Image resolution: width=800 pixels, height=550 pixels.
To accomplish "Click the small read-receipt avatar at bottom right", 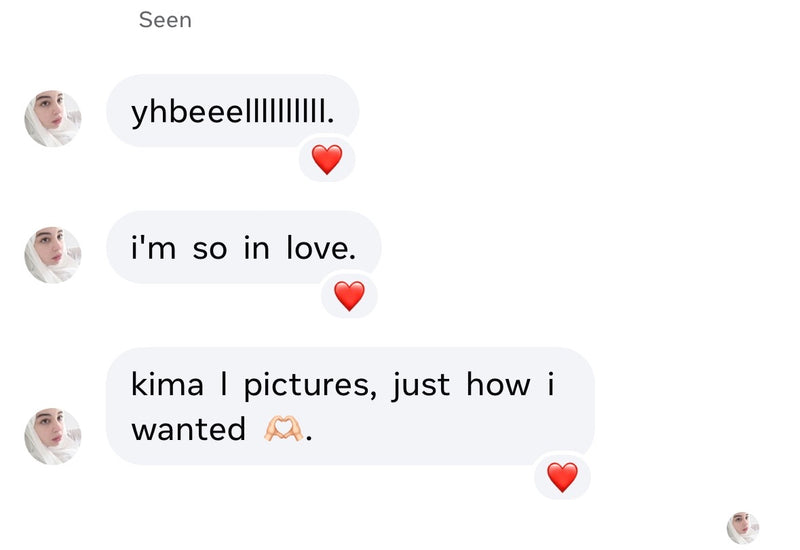I will tap(742, 527).
